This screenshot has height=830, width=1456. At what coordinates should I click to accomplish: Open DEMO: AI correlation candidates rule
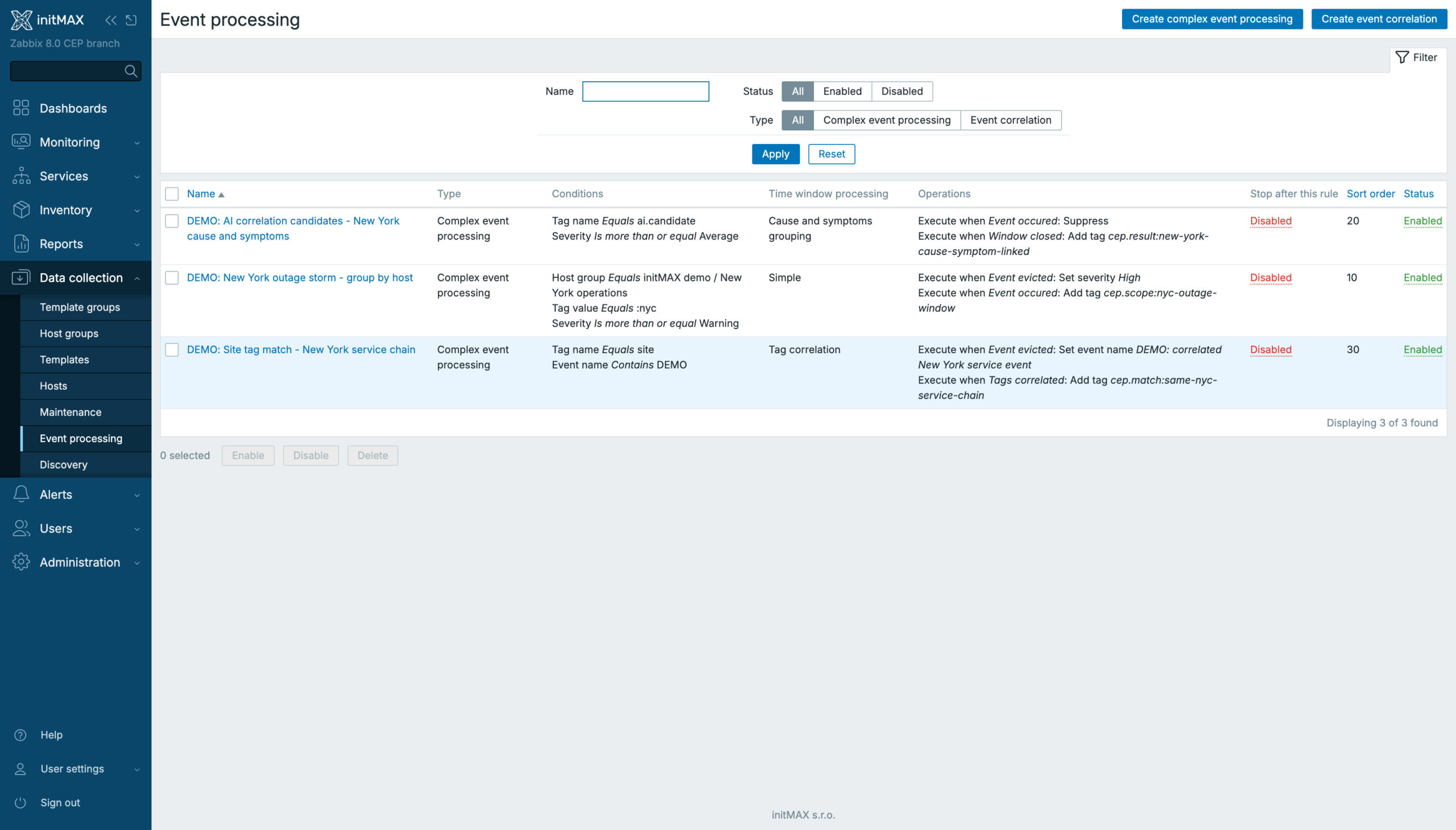293,228
